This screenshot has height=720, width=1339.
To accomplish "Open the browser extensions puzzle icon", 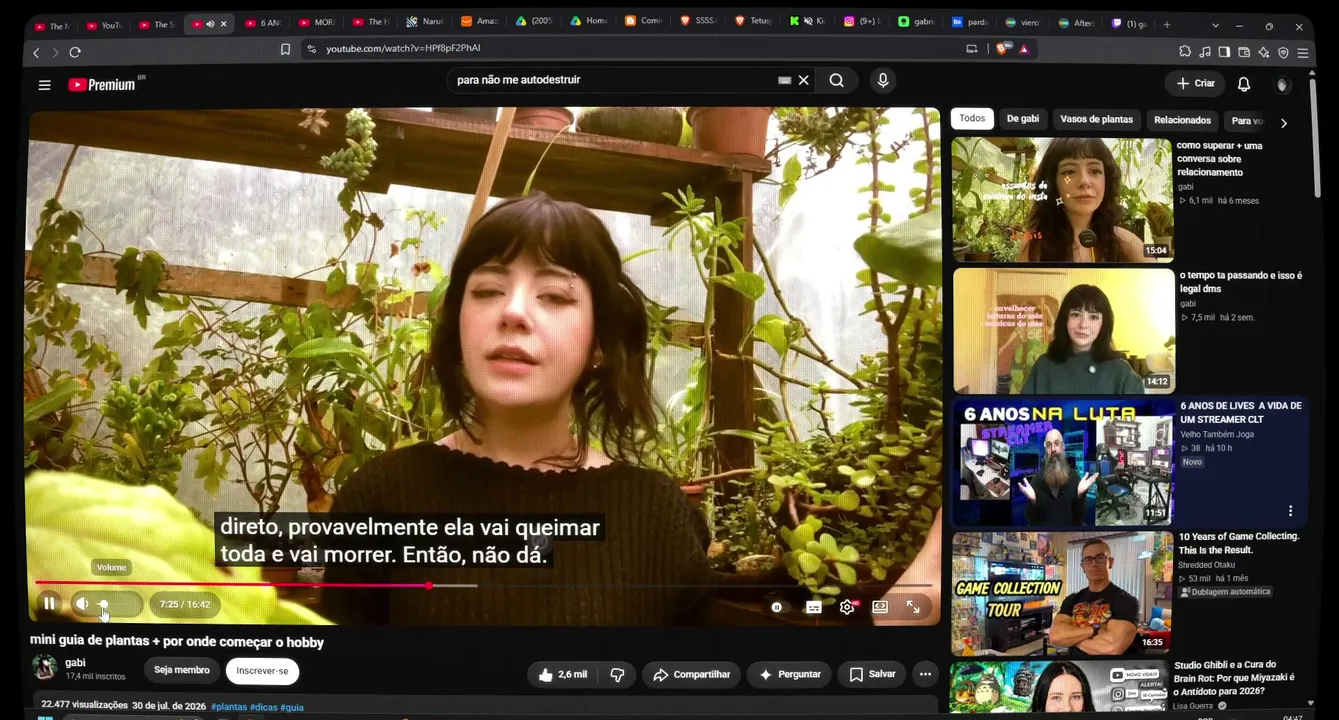I will [x=1185, y=52].
